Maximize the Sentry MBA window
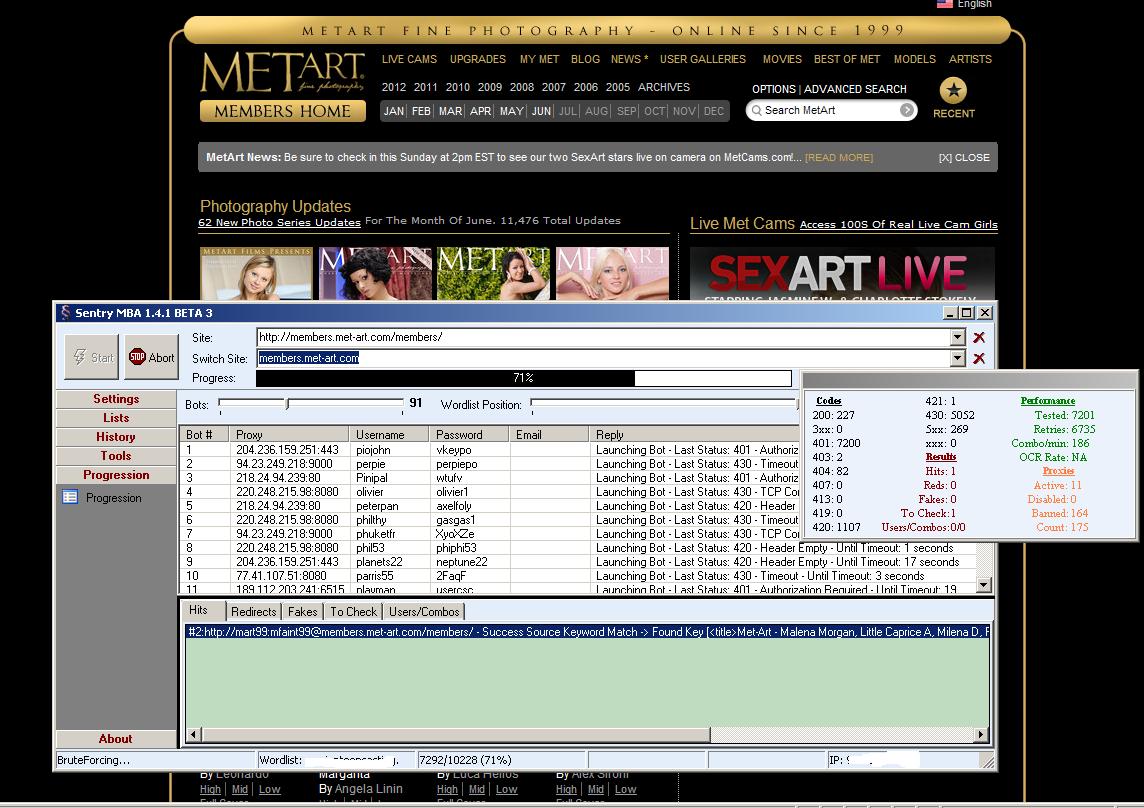The width and height of the screenshot is (1144, 808). (x=967, y=312)
